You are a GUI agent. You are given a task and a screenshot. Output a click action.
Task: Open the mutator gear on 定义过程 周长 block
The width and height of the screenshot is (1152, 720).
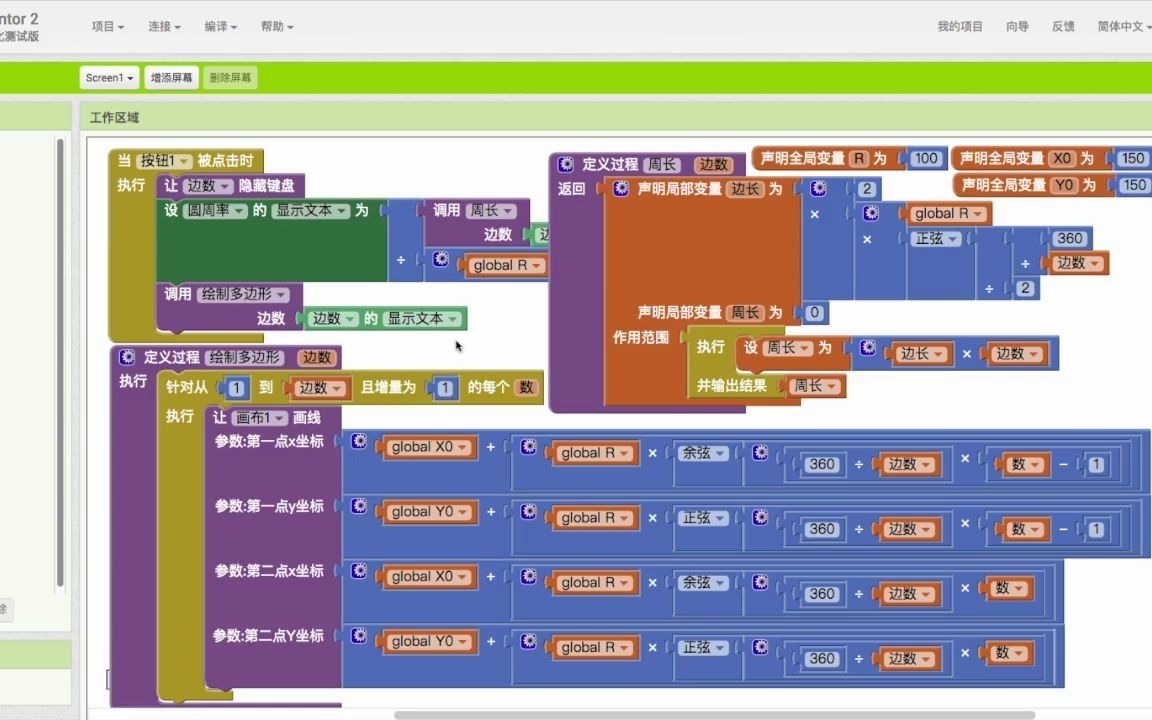click(x=565, y=165)
